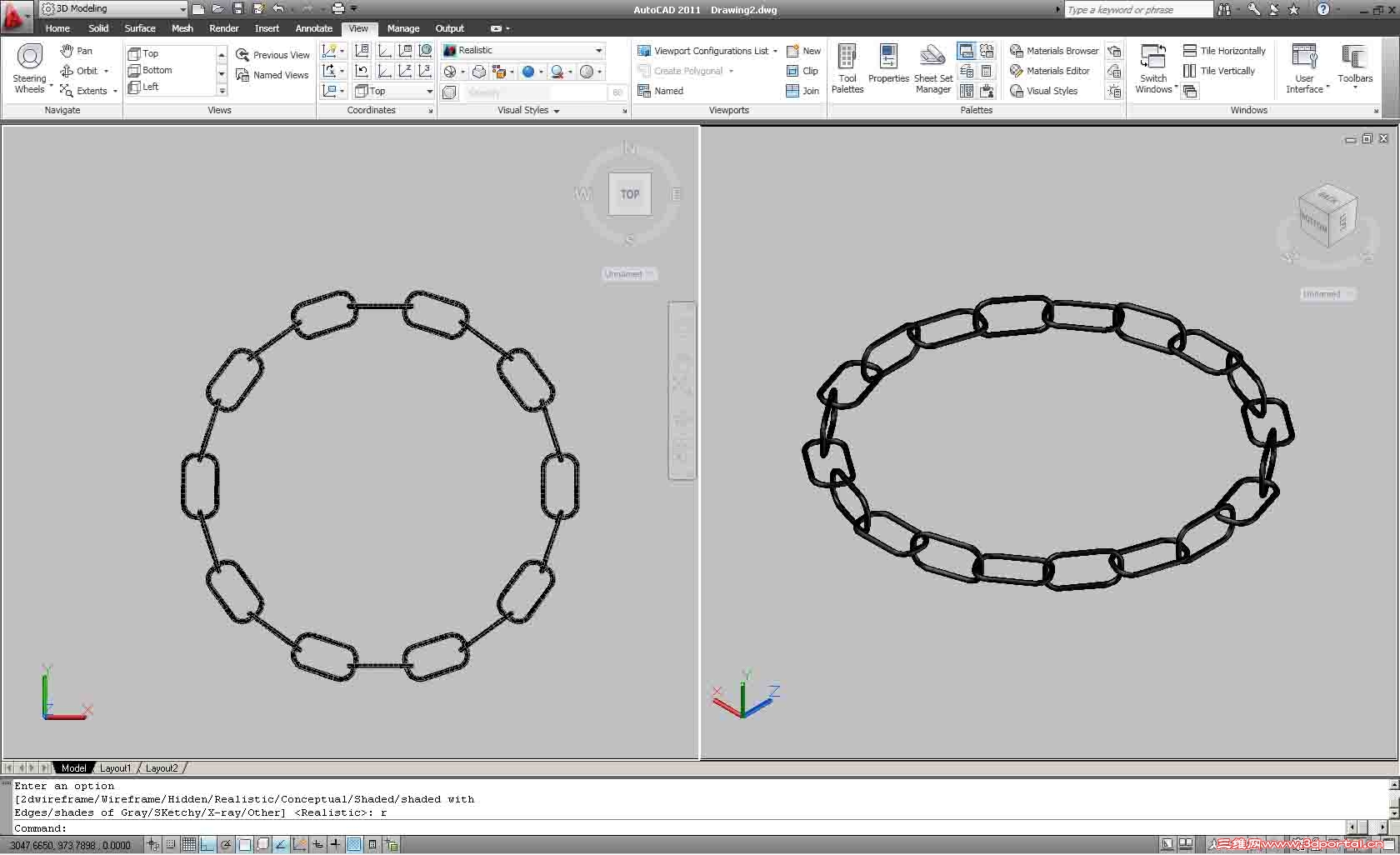Click Named in Viewports panel
Viewport: 1400px width, 855px height.
point(660,91)
